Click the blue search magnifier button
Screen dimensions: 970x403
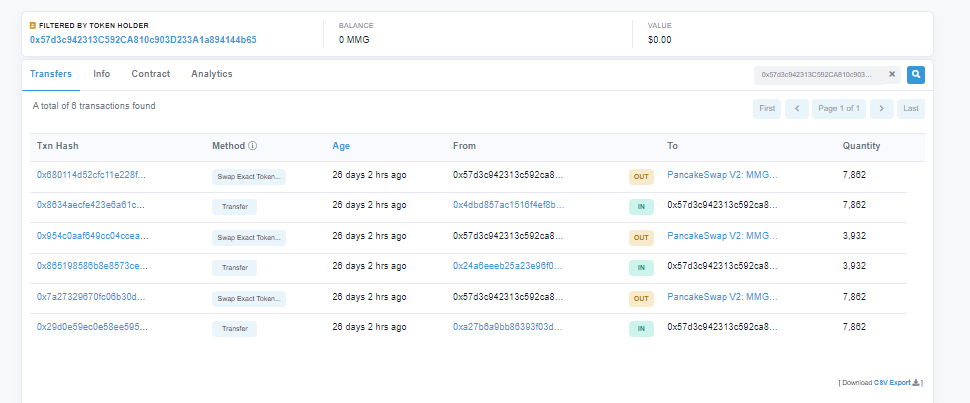tap(916, 75)
